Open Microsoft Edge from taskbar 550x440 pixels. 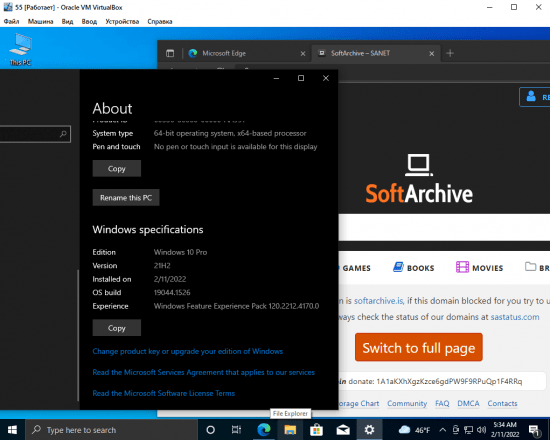click(264, 430)
